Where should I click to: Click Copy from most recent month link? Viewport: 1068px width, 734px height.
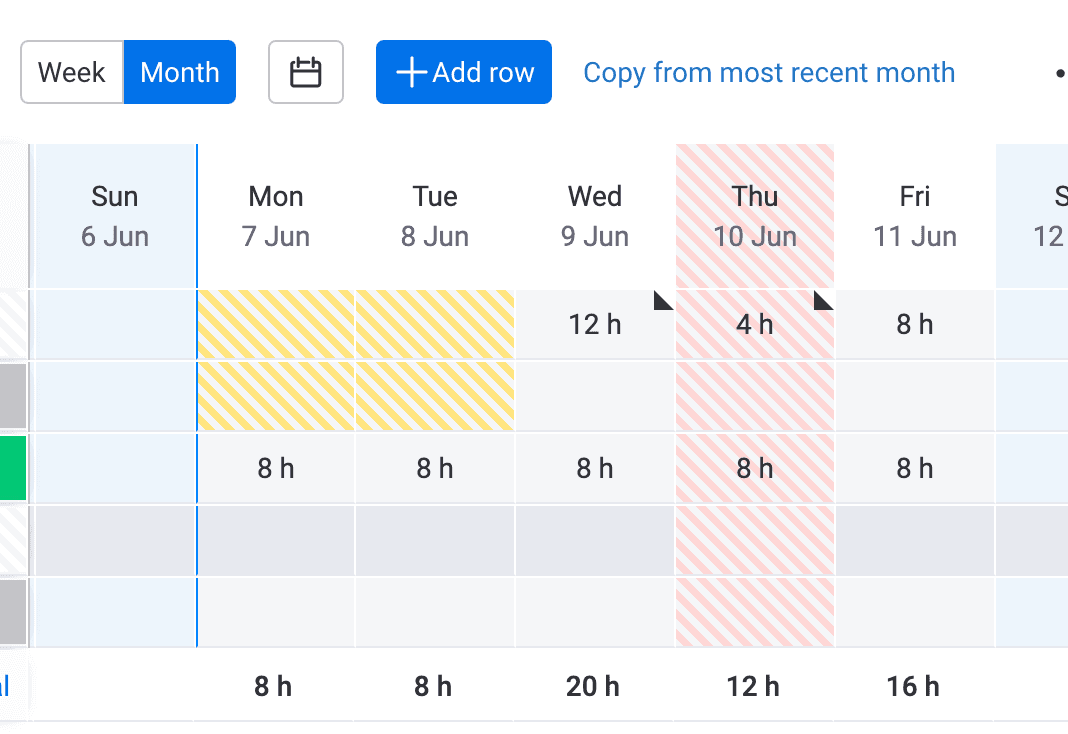[x=769, y=72]
